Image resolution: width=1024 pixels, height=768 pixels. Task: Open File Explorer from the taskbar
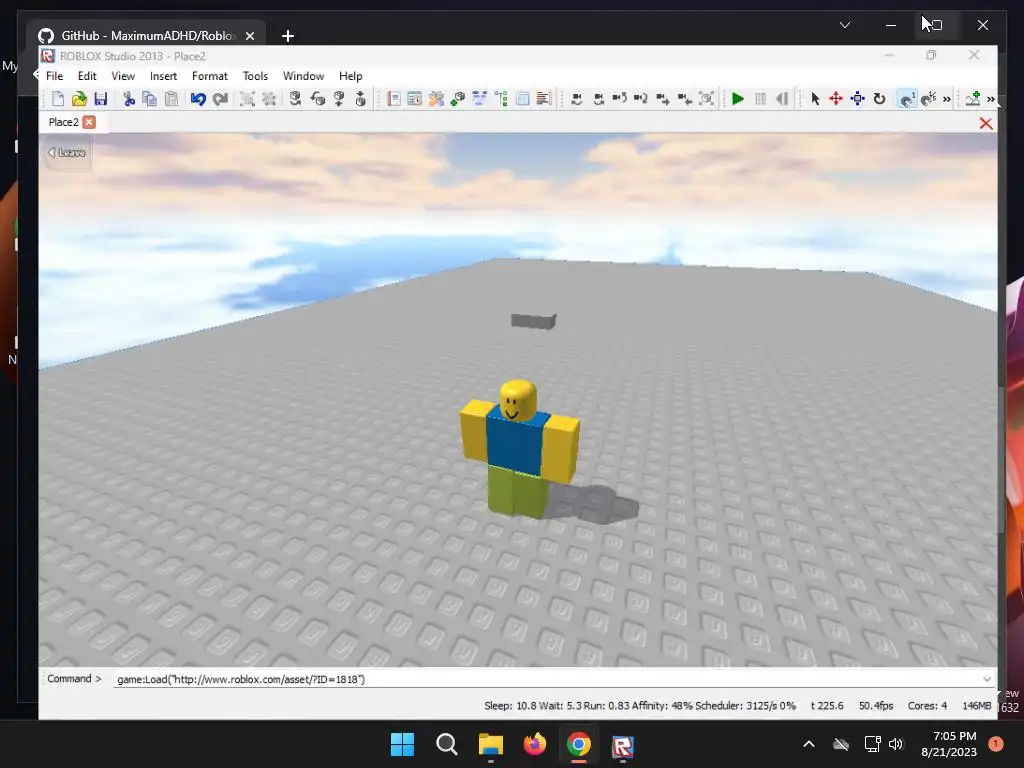click(490, 744)
